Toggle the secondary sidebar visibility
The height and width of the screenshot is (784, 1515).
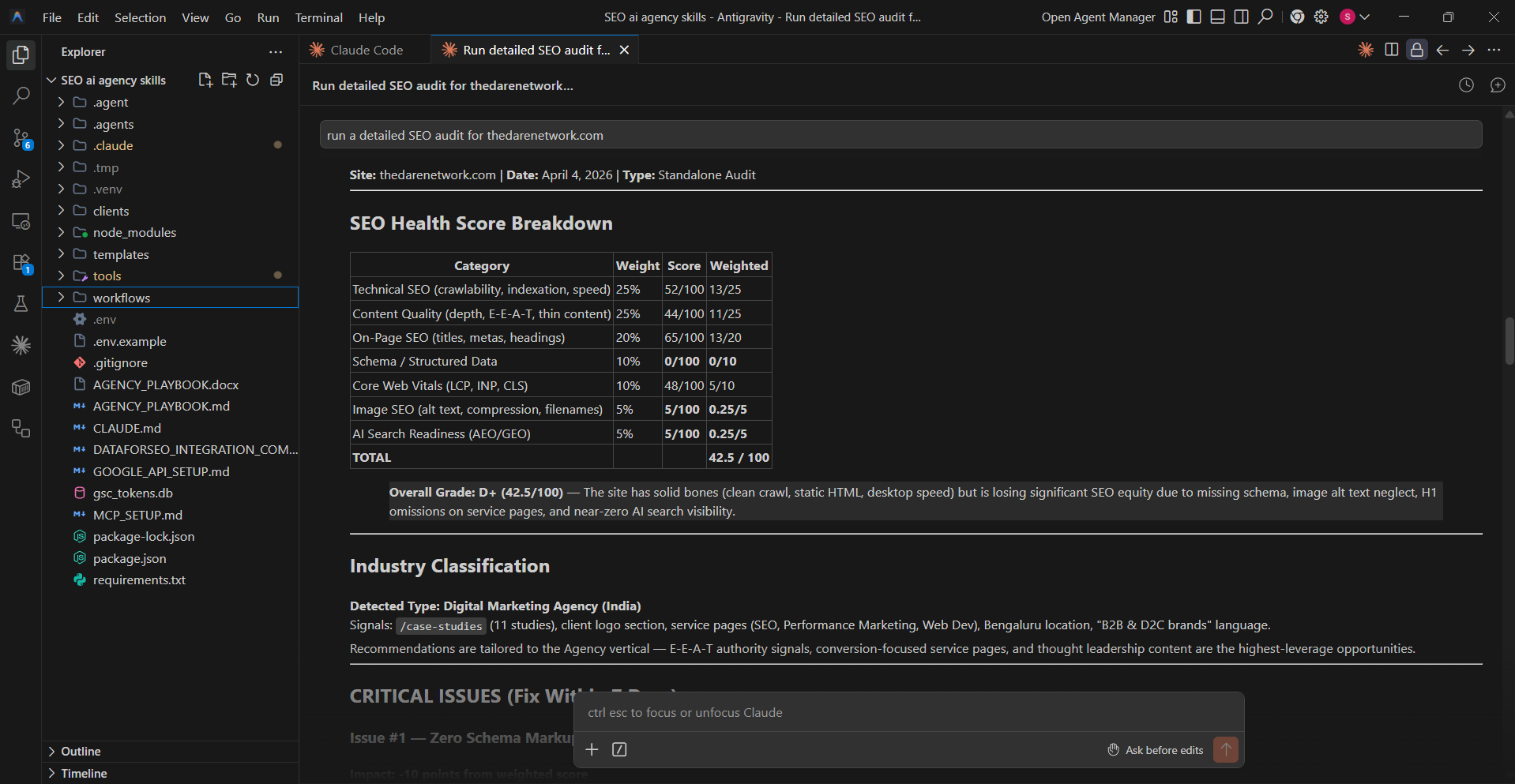point(1242,17)
